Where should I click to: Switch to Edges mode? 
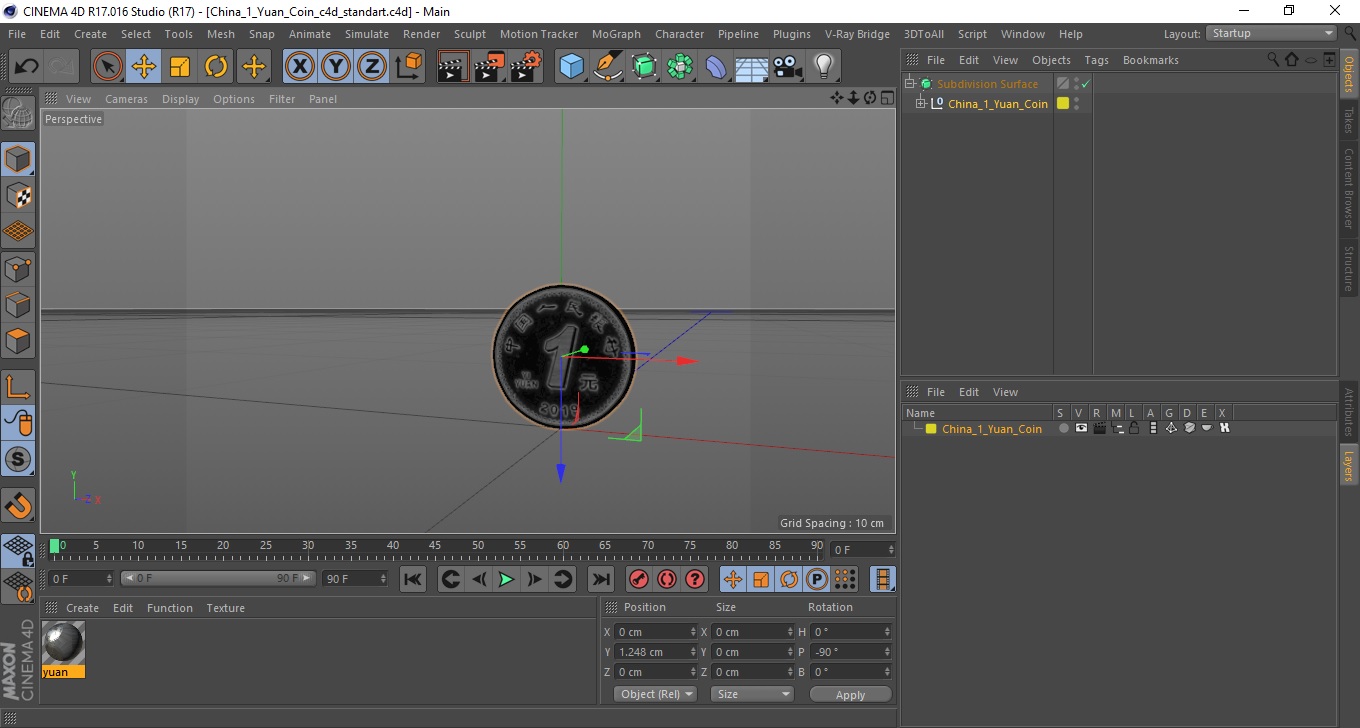(19, 304)
